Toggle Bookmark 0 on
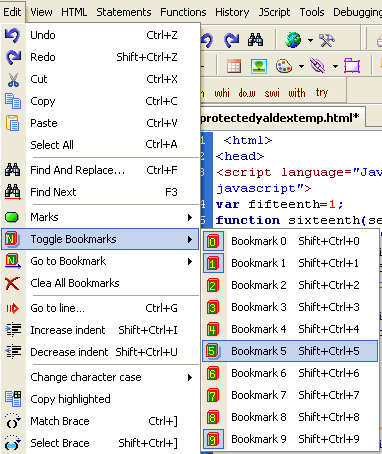Viewport: 382px width, 454px height. click(290, 241)
